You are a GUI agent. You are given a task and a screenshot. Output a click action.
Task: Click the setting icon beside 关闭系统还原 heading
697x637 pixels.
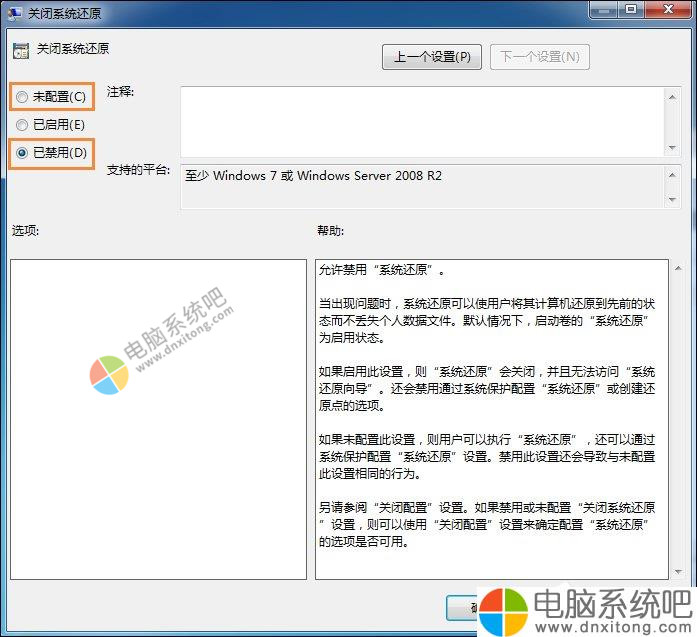point(21,49)
